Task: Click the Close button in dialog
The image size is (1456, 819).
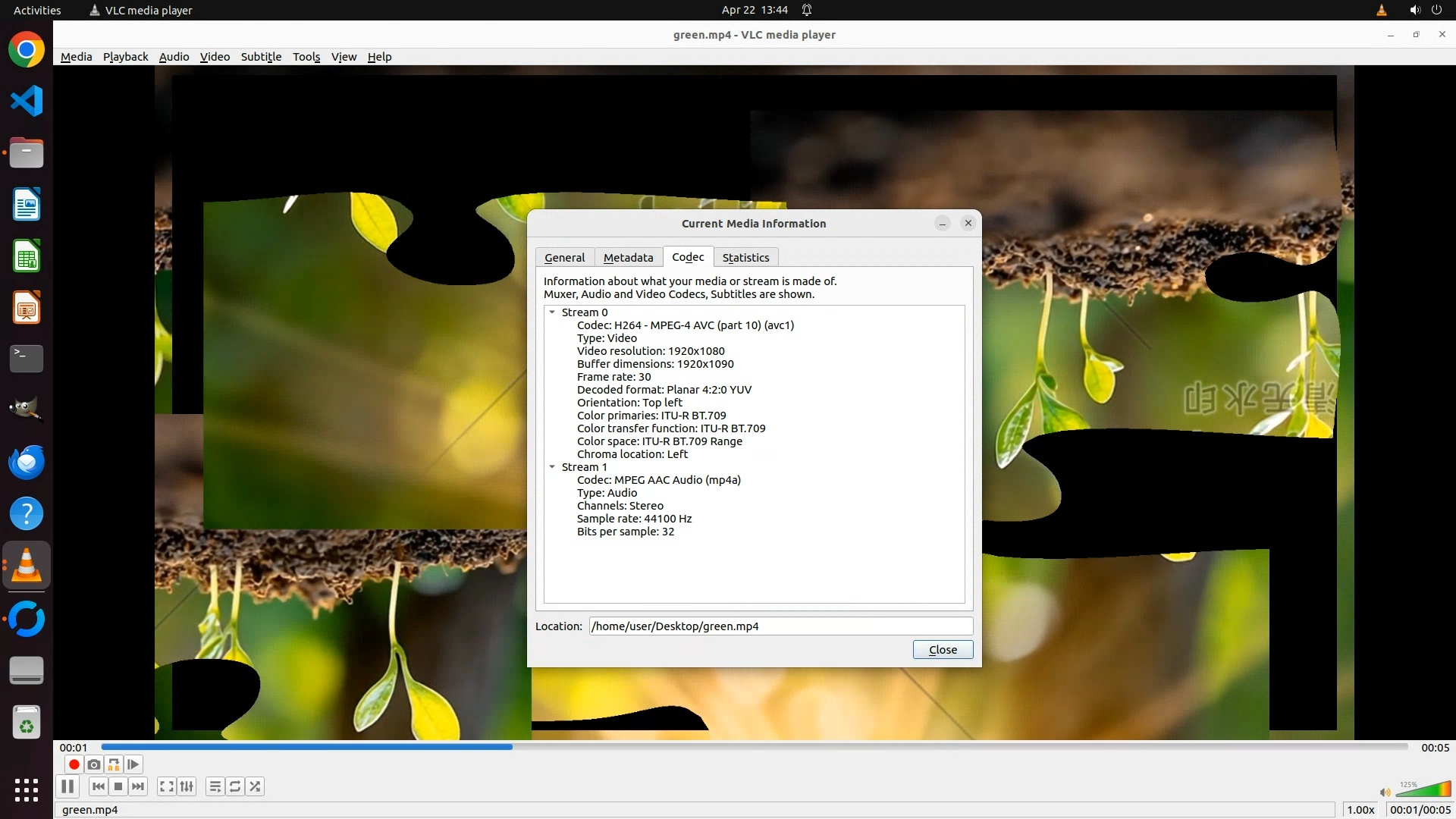Action: tap(943, 650)
